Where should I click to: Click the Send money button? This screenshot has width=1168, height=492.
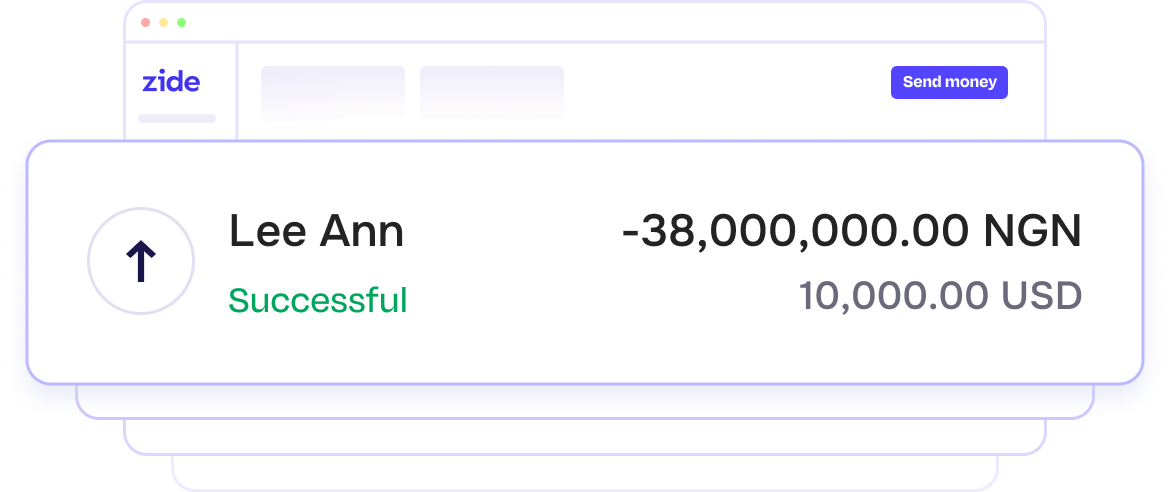click(949, 82)
